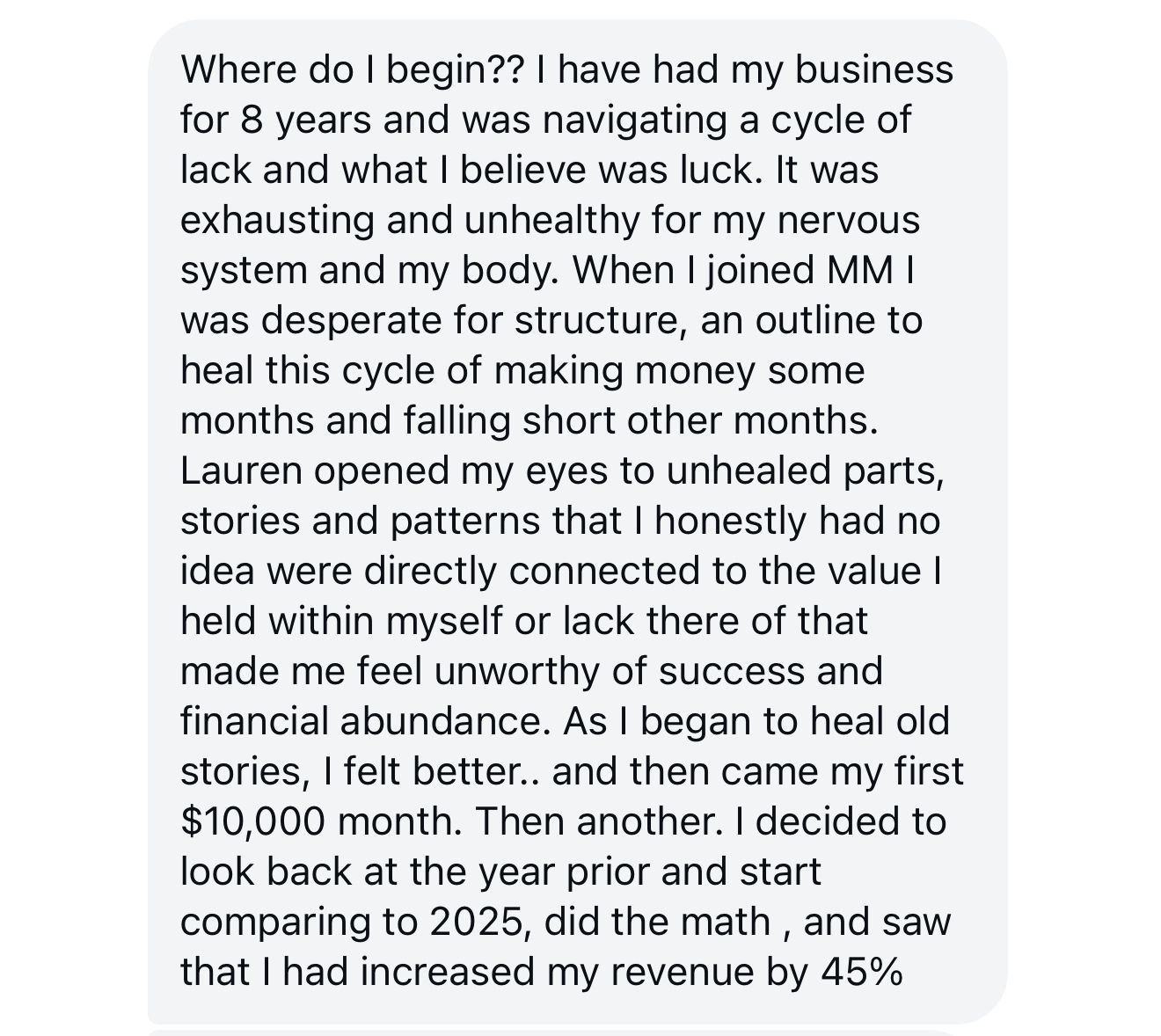Select the phrase "unhealed parts"
Screen dimensions: 1161x1036
pyautogui.click(x=804, y=471)
